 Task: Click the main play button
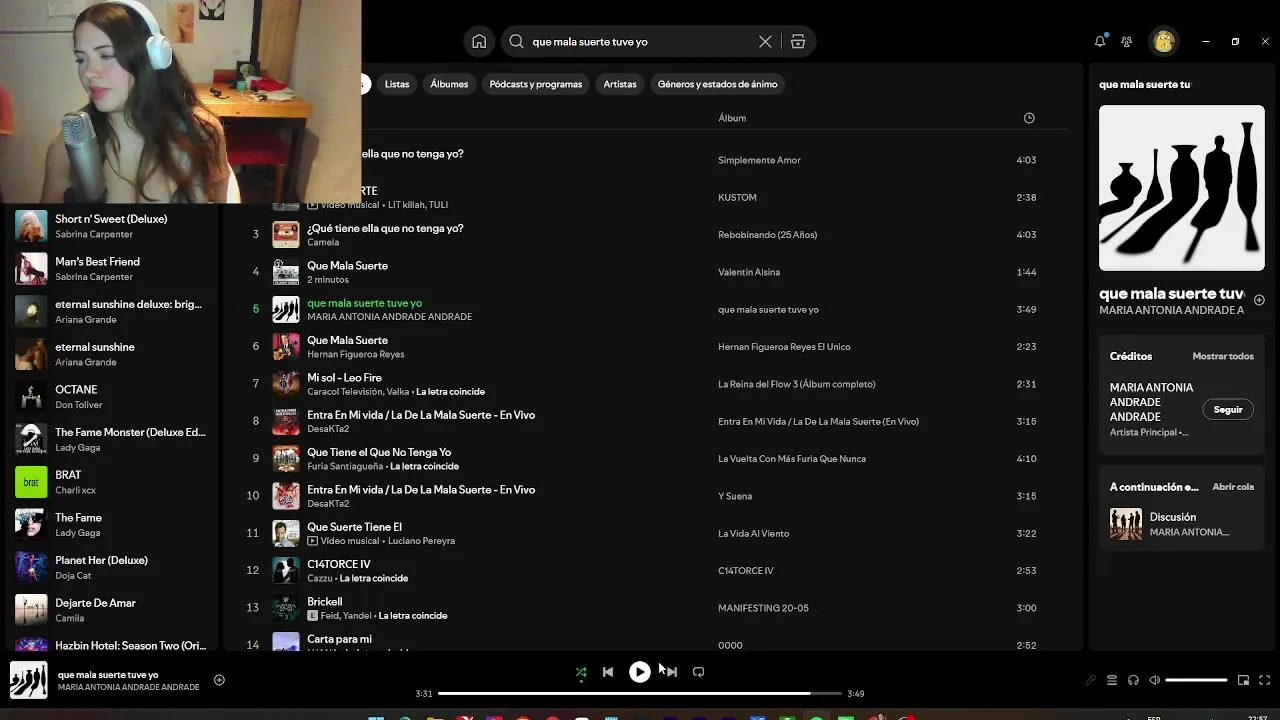coord(640,672)
